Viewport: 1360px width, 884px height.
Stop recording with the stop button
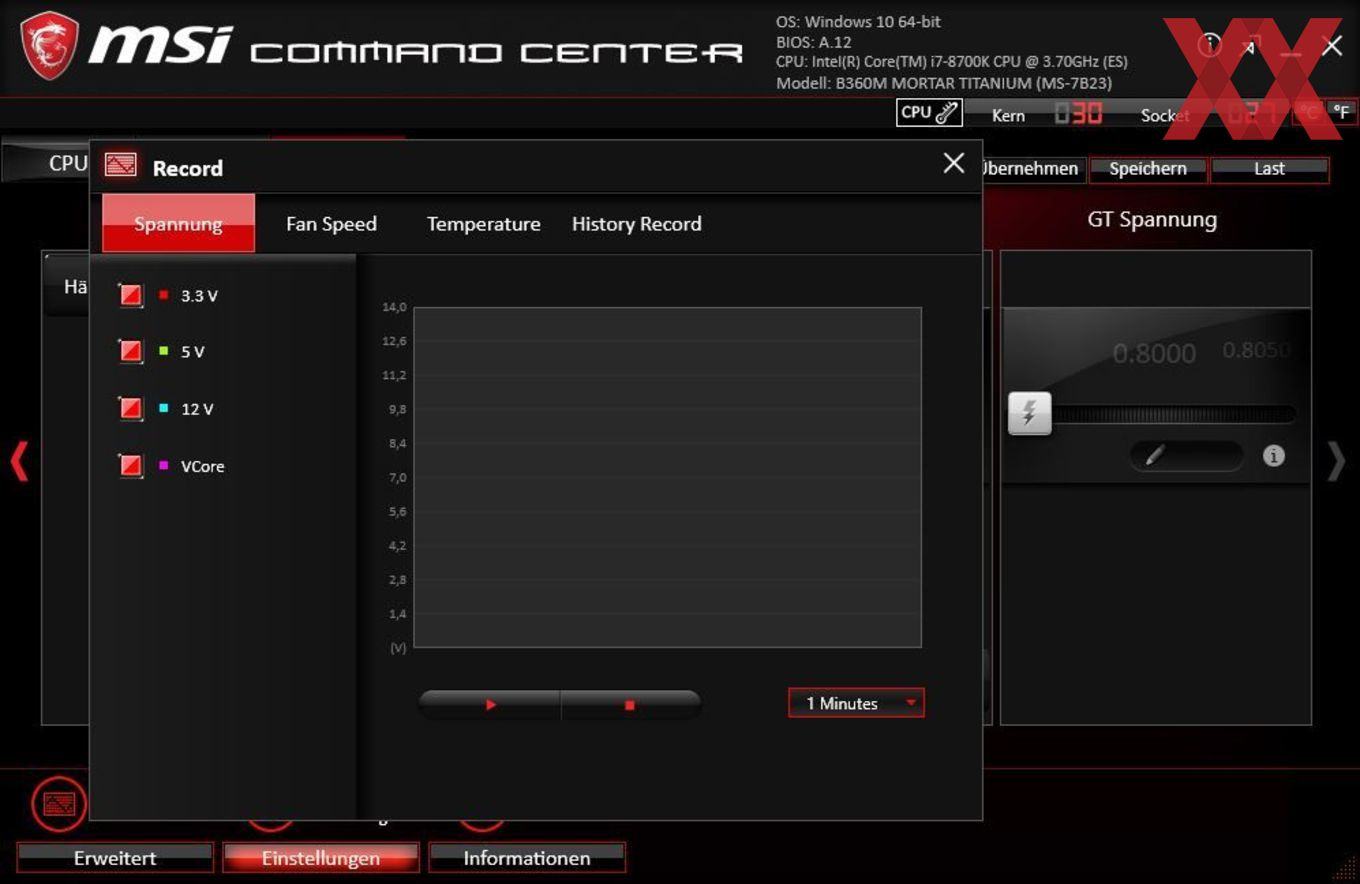[630, 705]
